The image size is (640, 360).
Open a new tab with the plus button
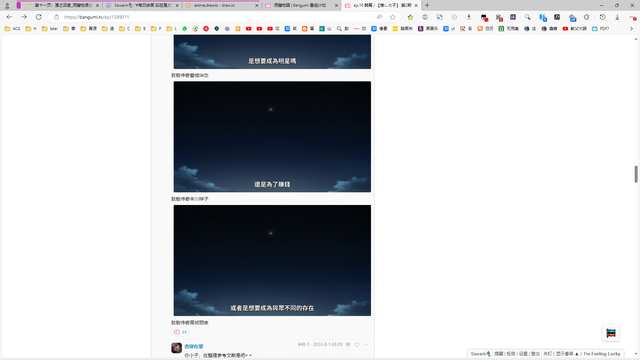pos(427,5)
